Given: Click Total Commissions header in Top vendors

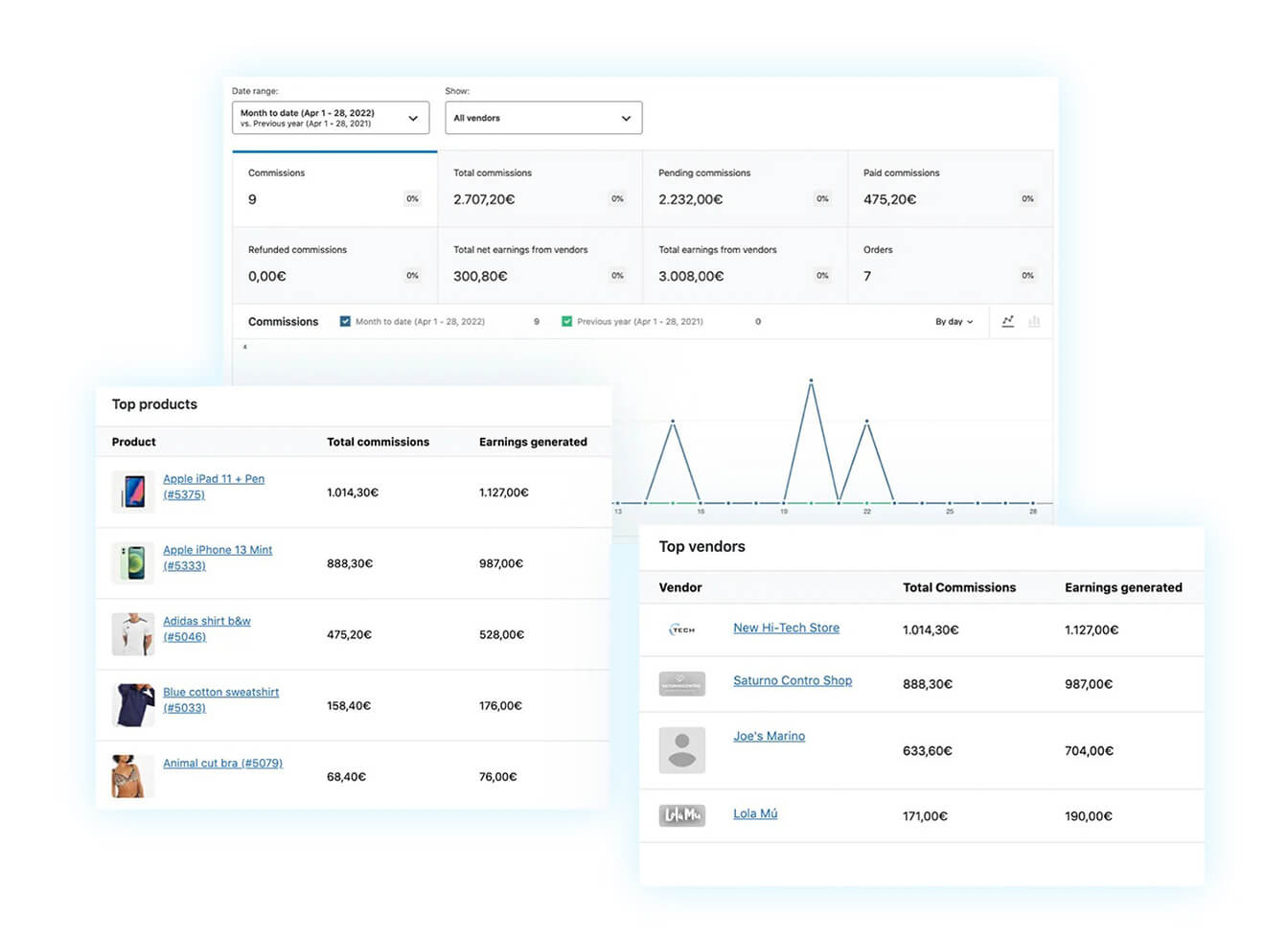Looking at the screenshot, I should coord(959,587).
